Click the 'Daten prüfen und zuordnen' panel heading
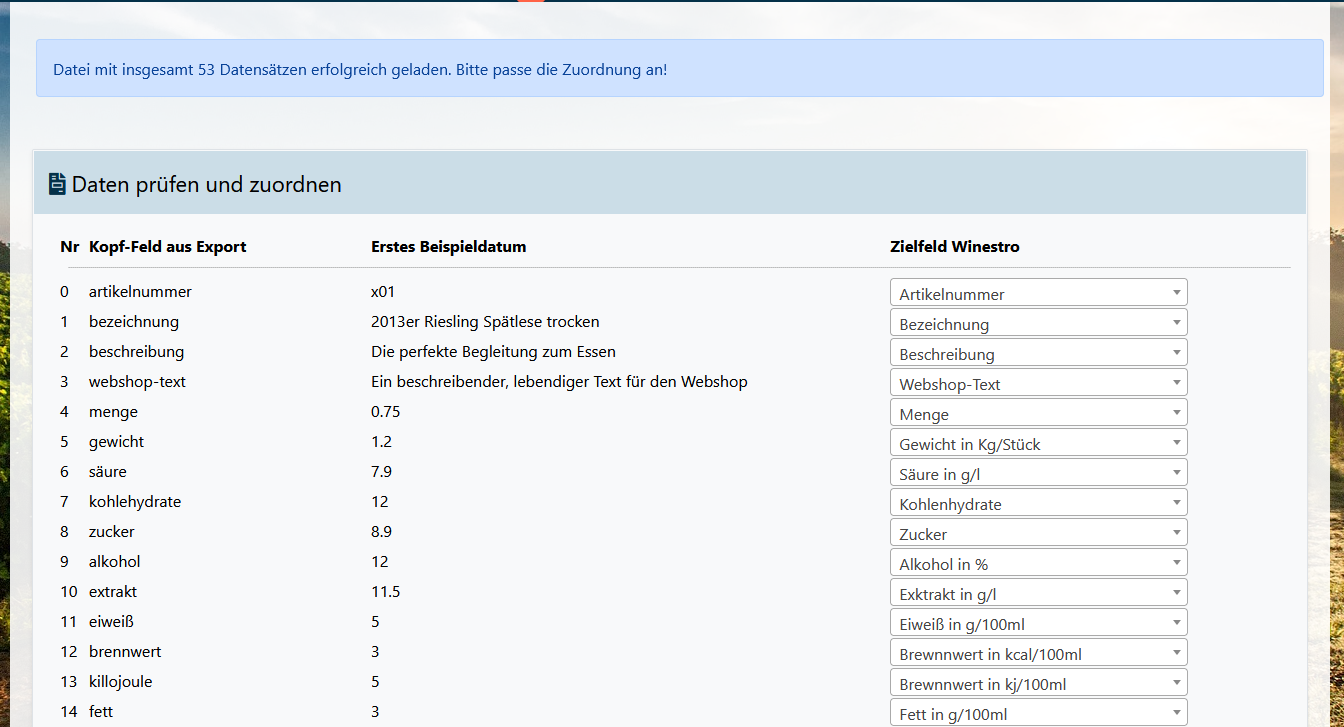This screenshot has width=1344, height=727. (206, 185)
